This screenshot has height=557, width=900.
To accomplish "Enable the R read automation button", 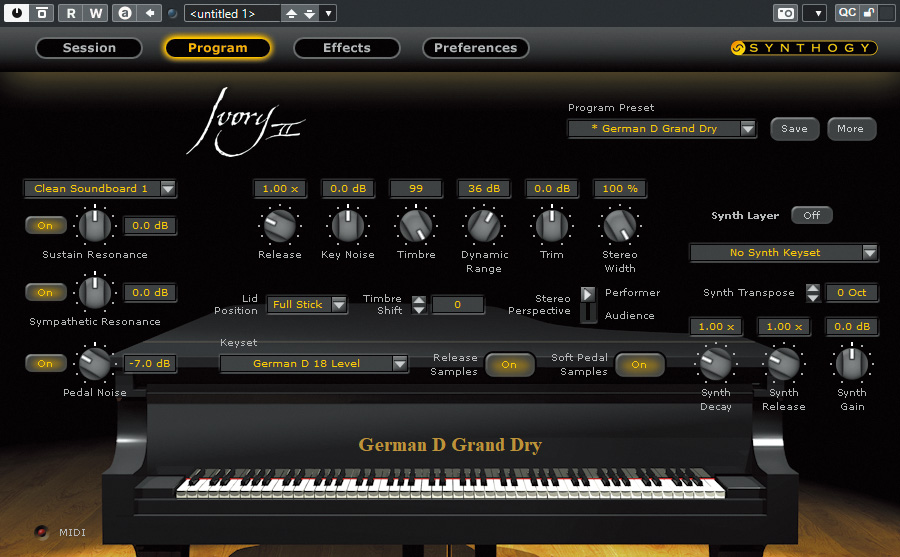I will tap(71, 13).
